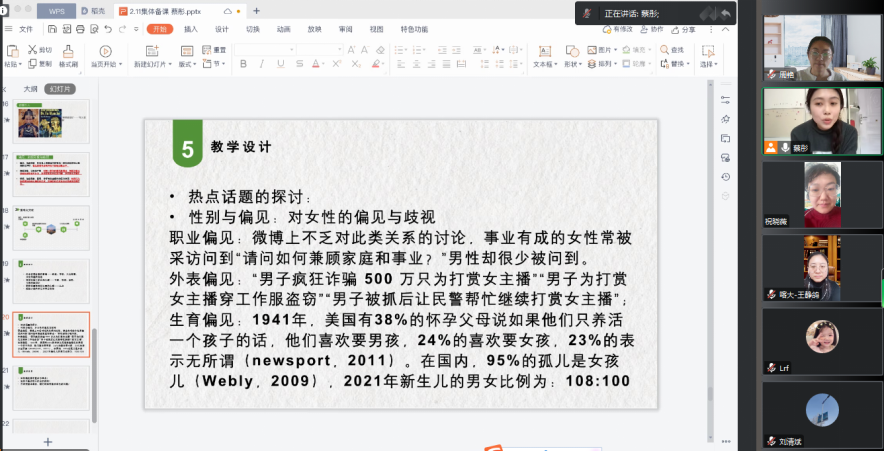Open the Layout (版式) dropdown
The width and height of the screenshot is (885, 452).
(187, 64)
